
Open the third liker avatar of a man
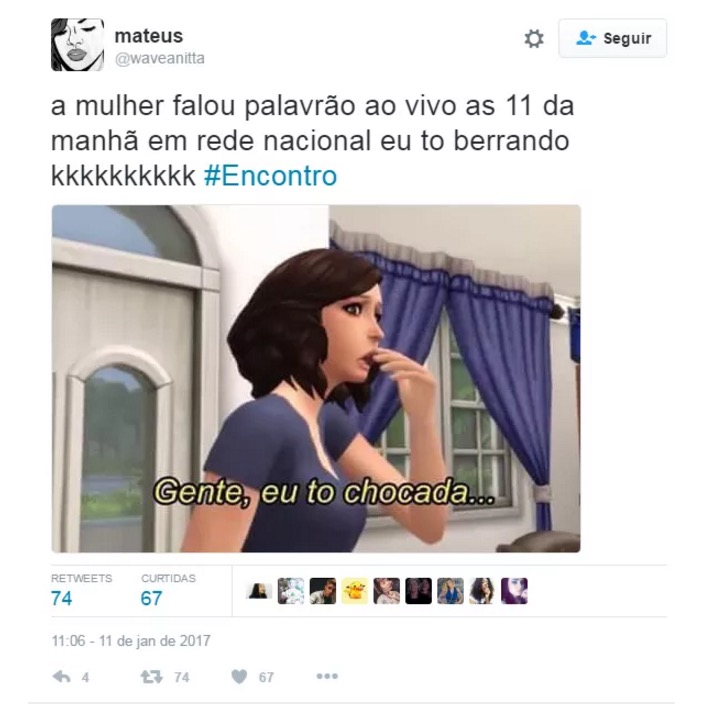[323, 591]
